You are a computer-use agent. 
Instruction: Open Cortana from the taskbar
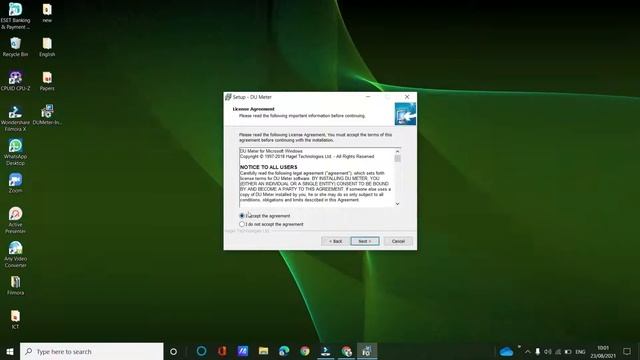coord(201,351)
